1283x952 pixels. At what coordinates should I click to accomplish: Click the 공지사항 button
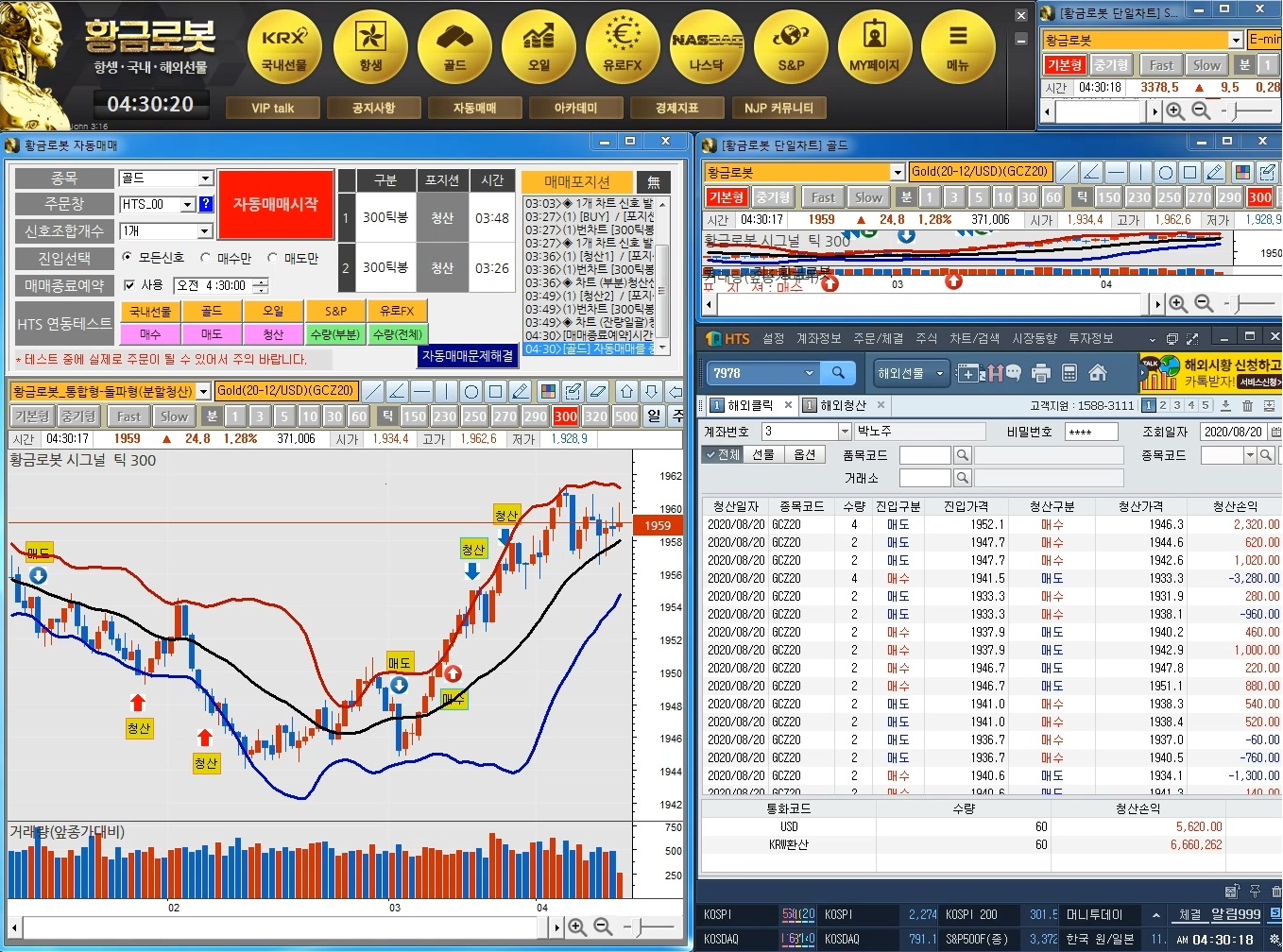tap(373, 108)
